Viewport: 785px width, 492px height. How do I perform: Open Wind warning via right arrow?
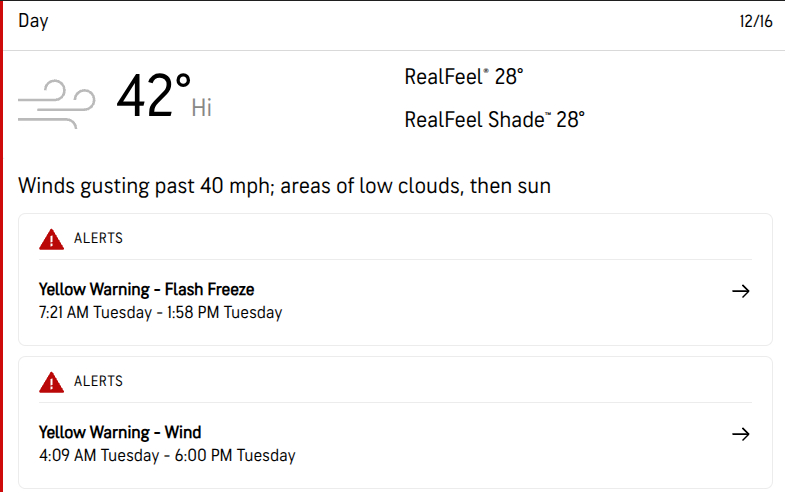click(740, 434)
